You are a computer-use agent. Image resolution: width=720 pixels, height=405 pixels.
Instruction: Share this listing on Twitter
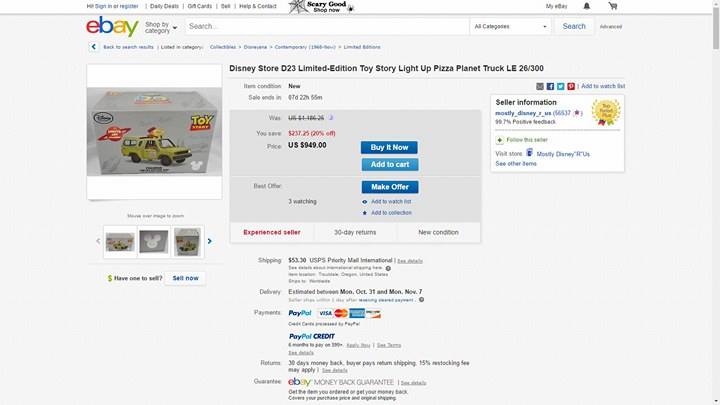(560, 86)
